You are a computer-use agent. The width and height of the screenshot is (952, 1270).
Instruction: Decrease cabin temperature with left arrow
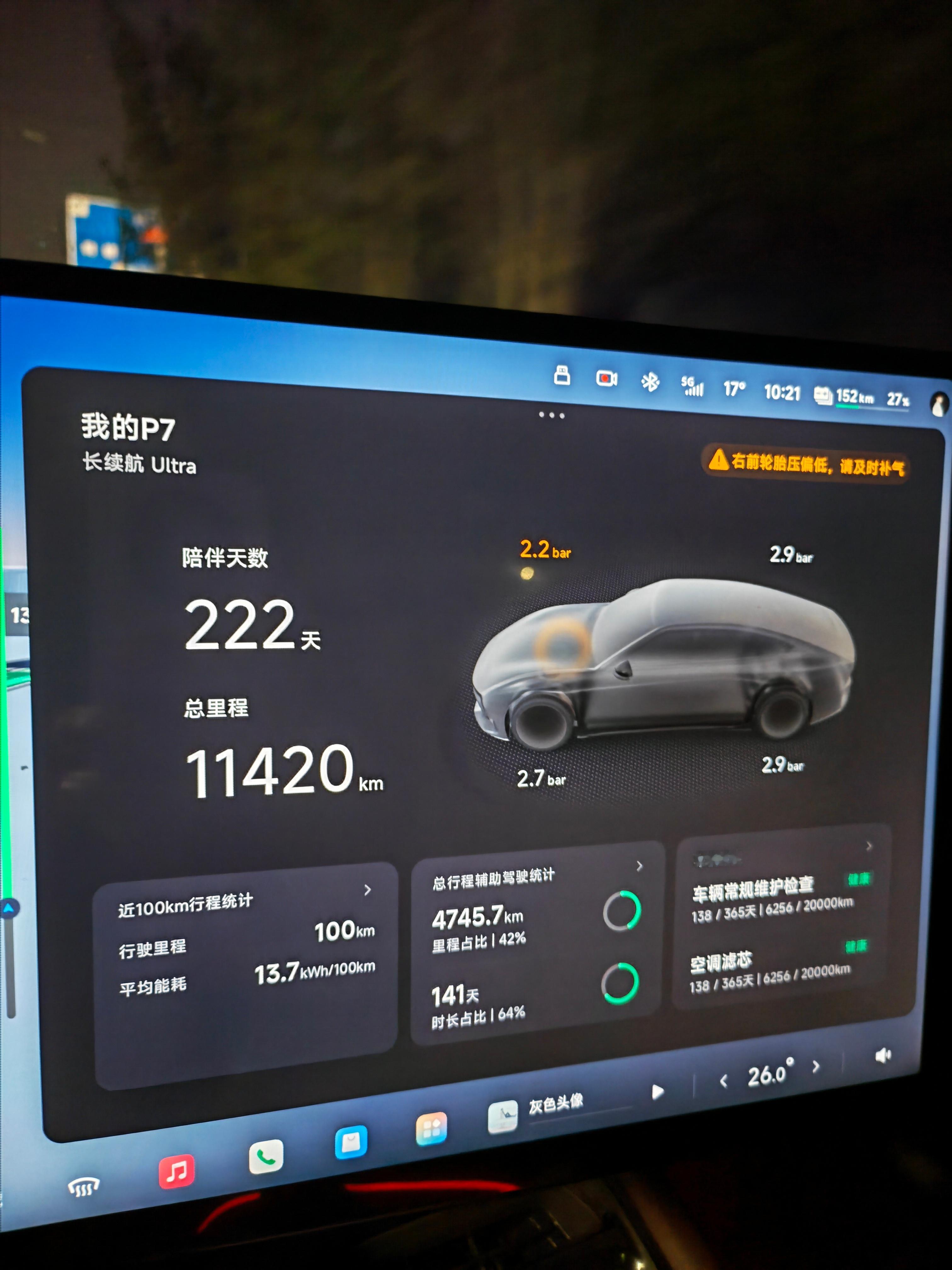[724, 1082]
